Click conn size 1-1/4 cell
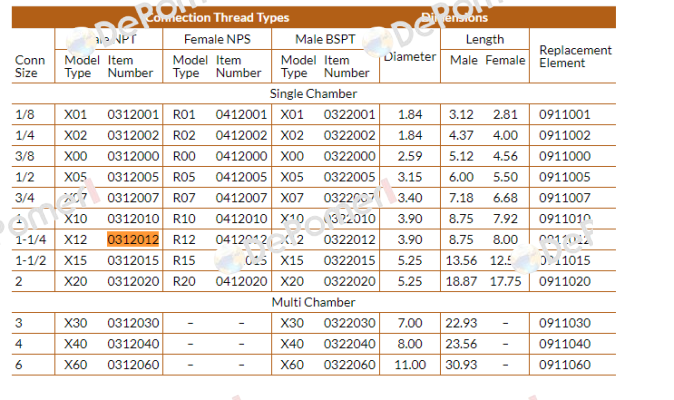 point(31,239)
